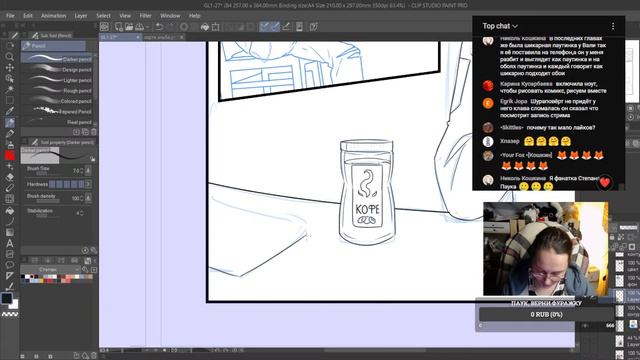
Task: Open the Animation menu
Action: tap(53, 16)
